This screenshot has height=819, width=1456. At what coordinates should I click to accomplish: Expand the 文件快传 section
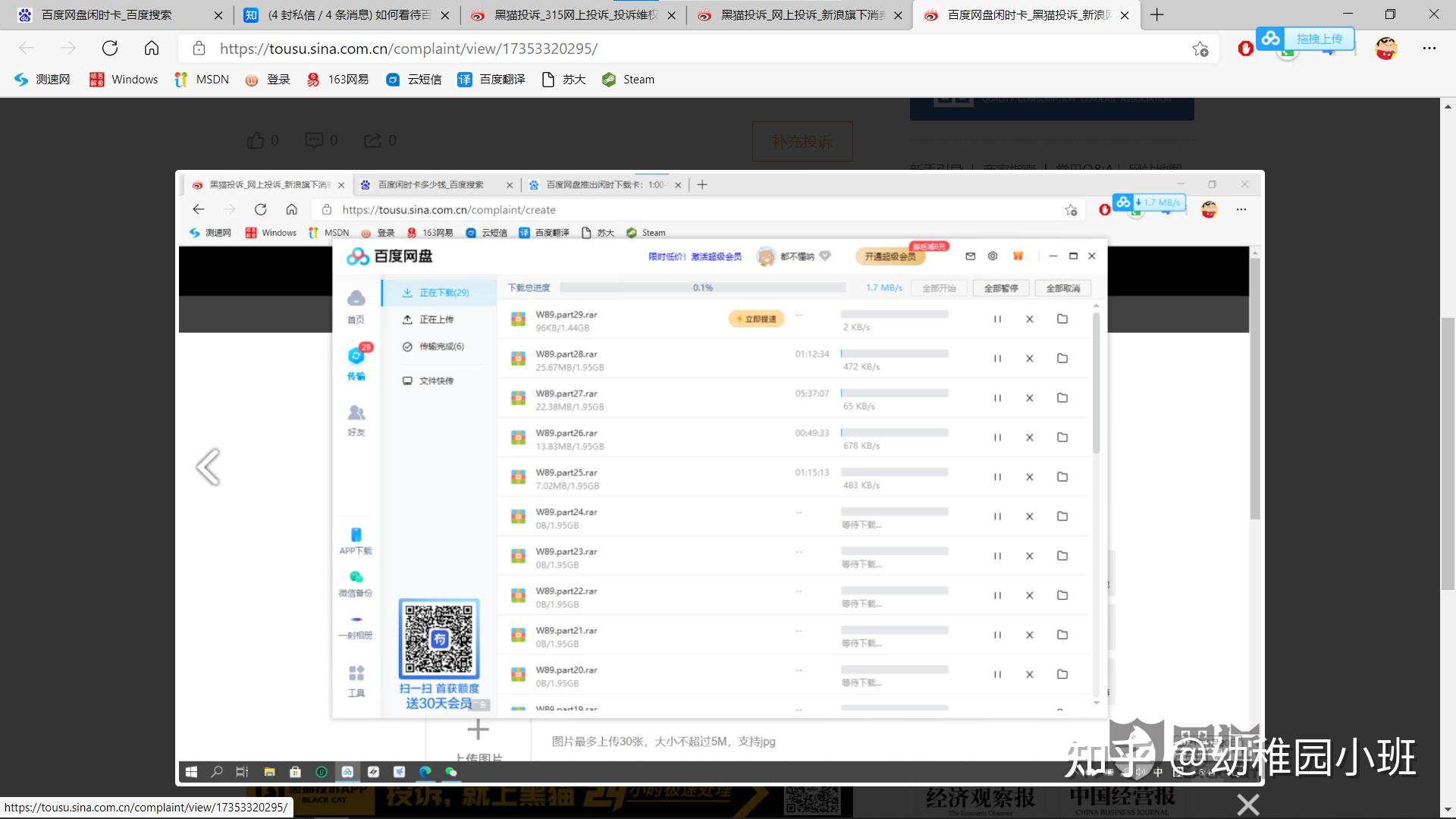pyautogui.click(x=437, y=379)
